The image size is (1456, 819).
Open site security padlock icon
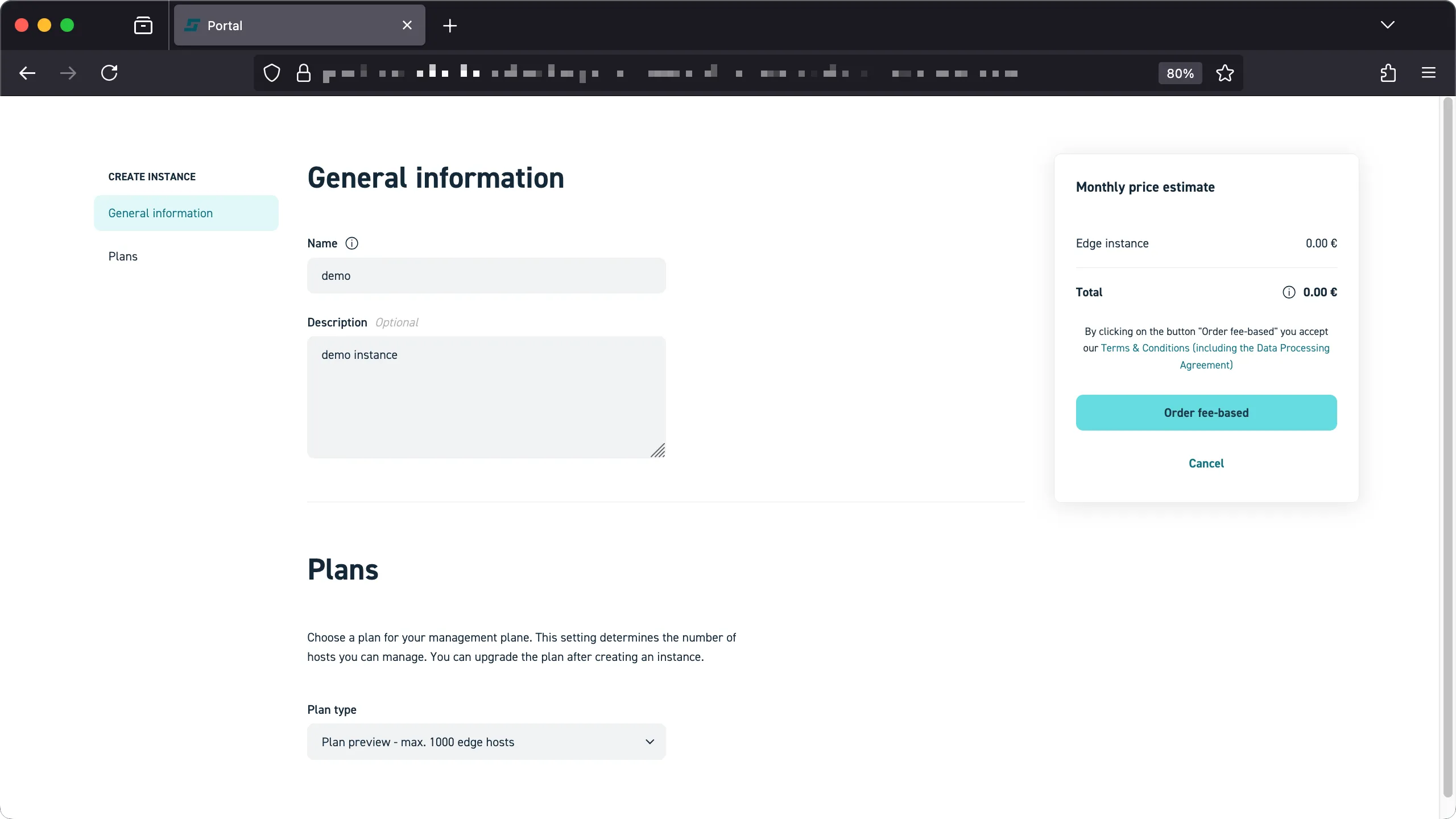304,73
